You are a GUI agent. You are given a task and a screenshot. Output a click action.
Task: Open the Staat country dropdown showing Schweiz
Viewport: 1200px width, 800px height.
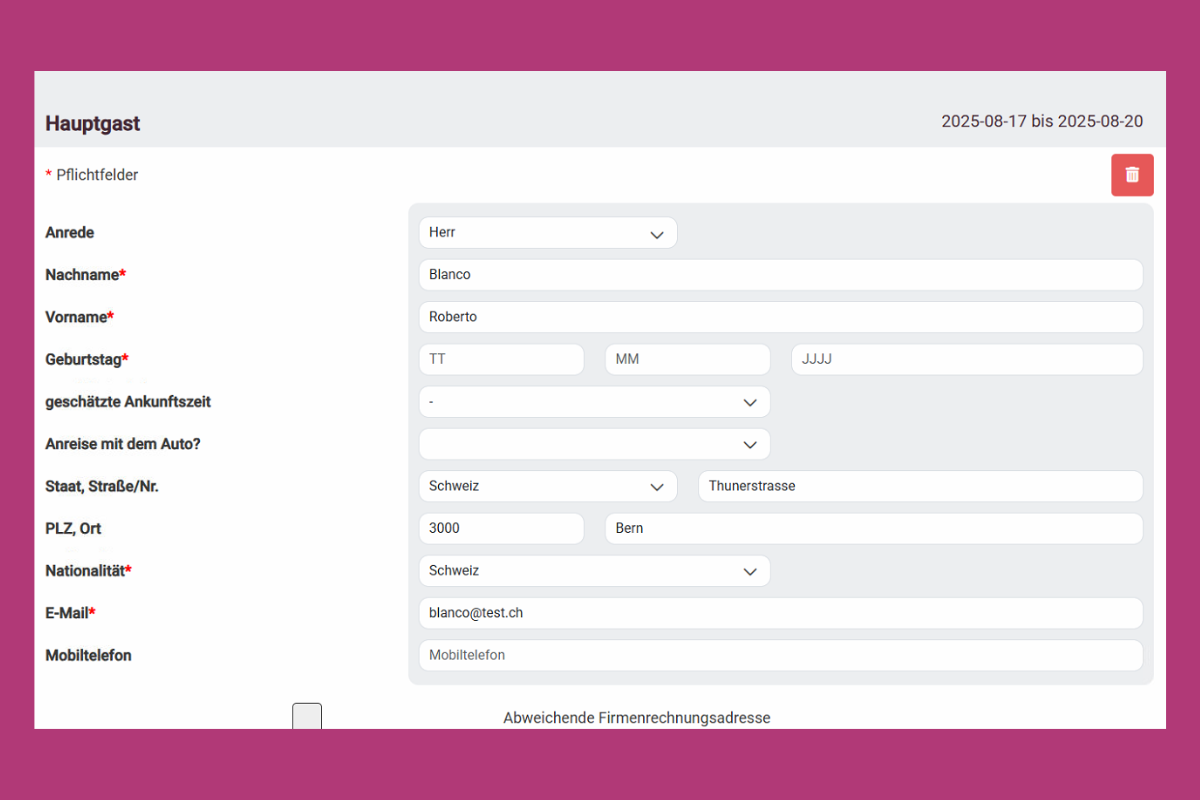coord(547,487)
